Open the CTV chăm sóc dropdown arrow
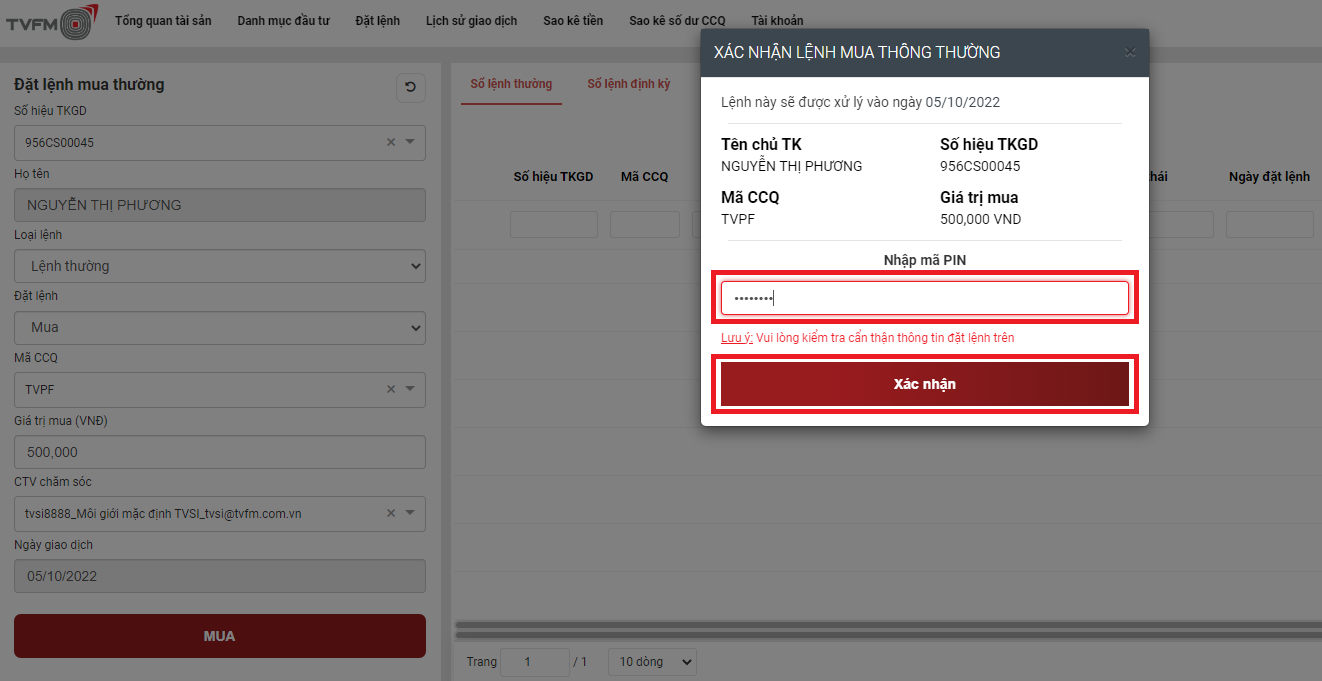The width and height of the screenshot is (1322, 681). (x=410, y=514)
